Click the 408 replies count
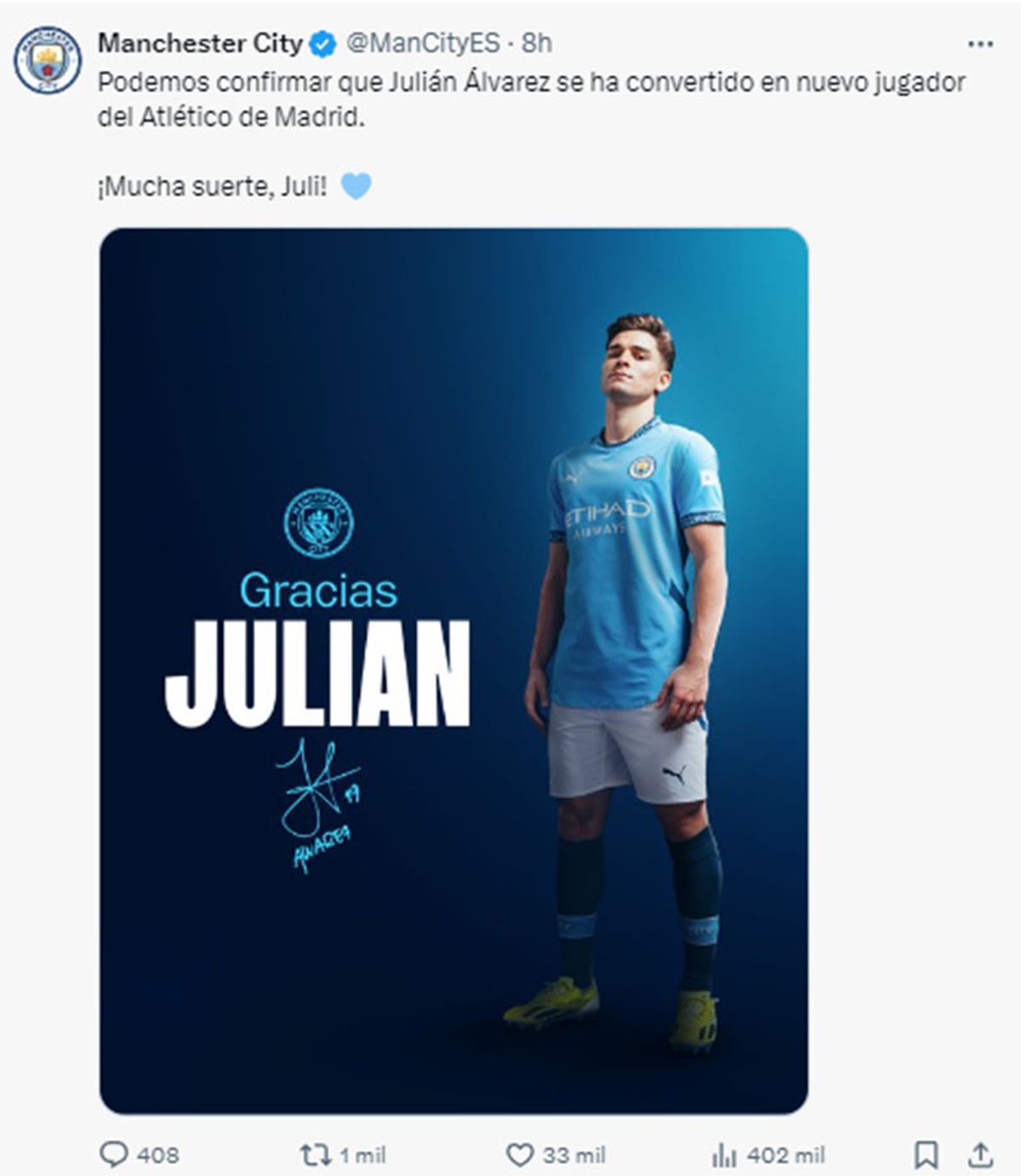1021x1176 pixels. click(x=157, y=1155)
